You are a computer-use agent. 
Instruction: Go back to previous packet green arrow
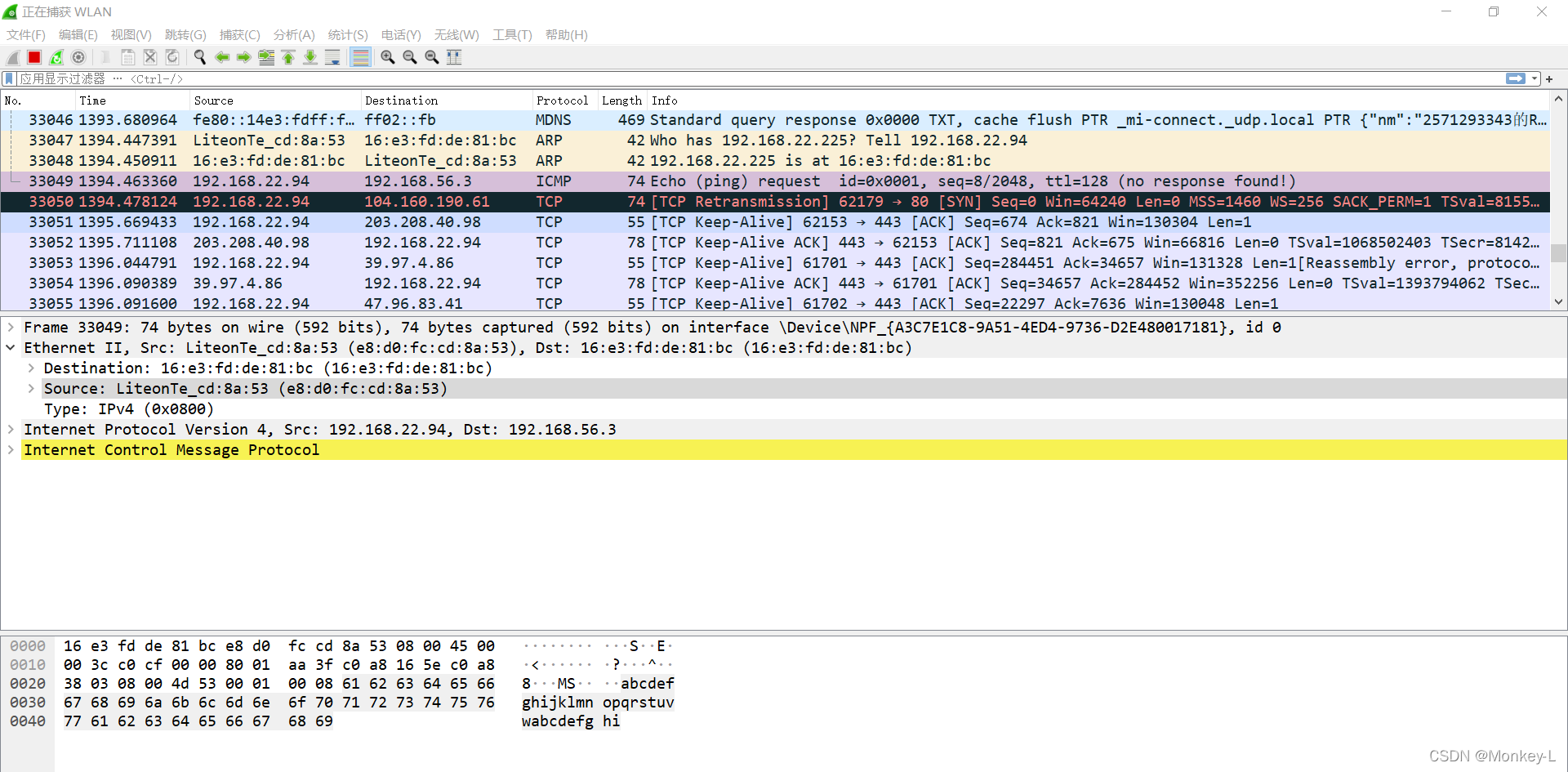[221, 57]
